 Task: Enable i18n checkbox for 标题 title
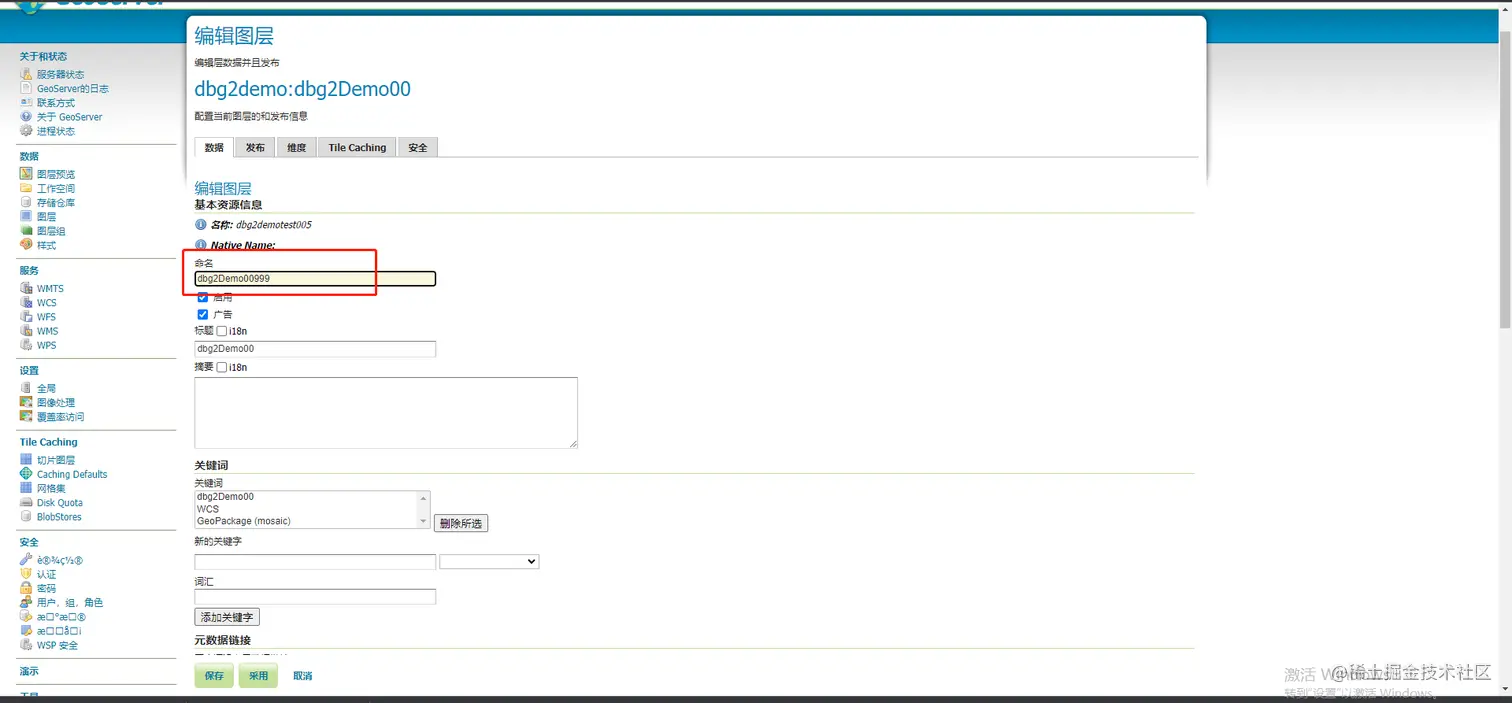tap(222, 331)
